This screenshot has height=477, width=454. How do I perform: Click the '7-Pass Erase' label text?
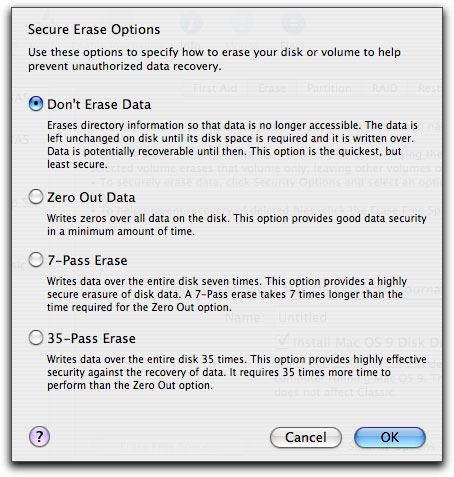tap(87, 260)
